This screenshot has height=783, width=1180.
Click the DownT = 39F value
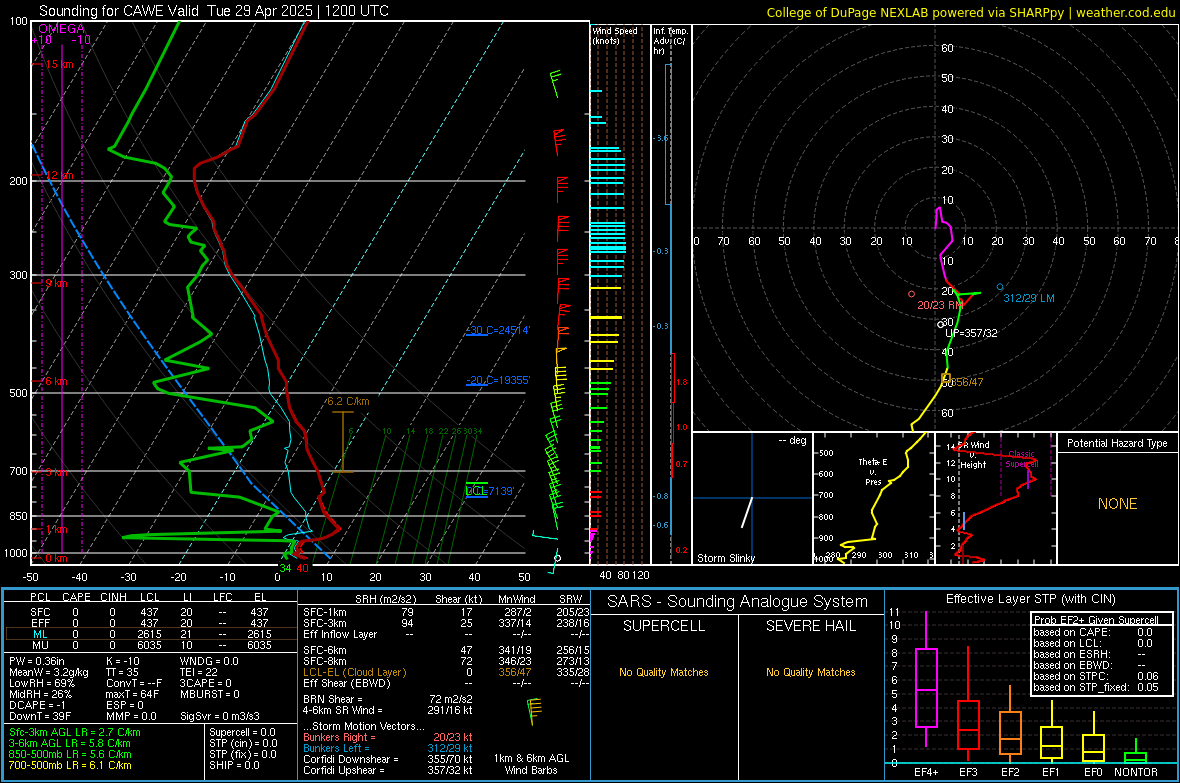click(40, 716)
